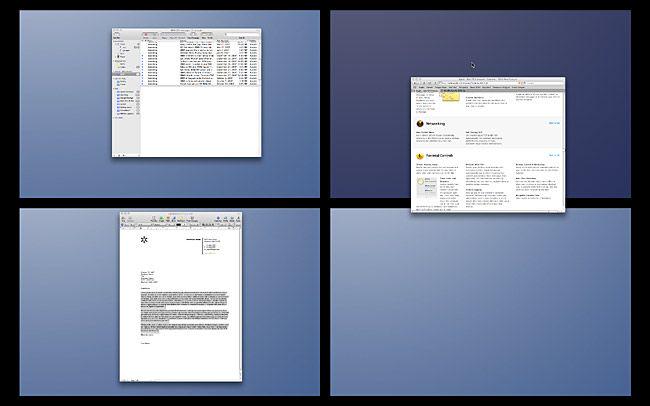Click the Mail search field
The image size is (650, 406).
pyautogui.click(x=241, y=36)
